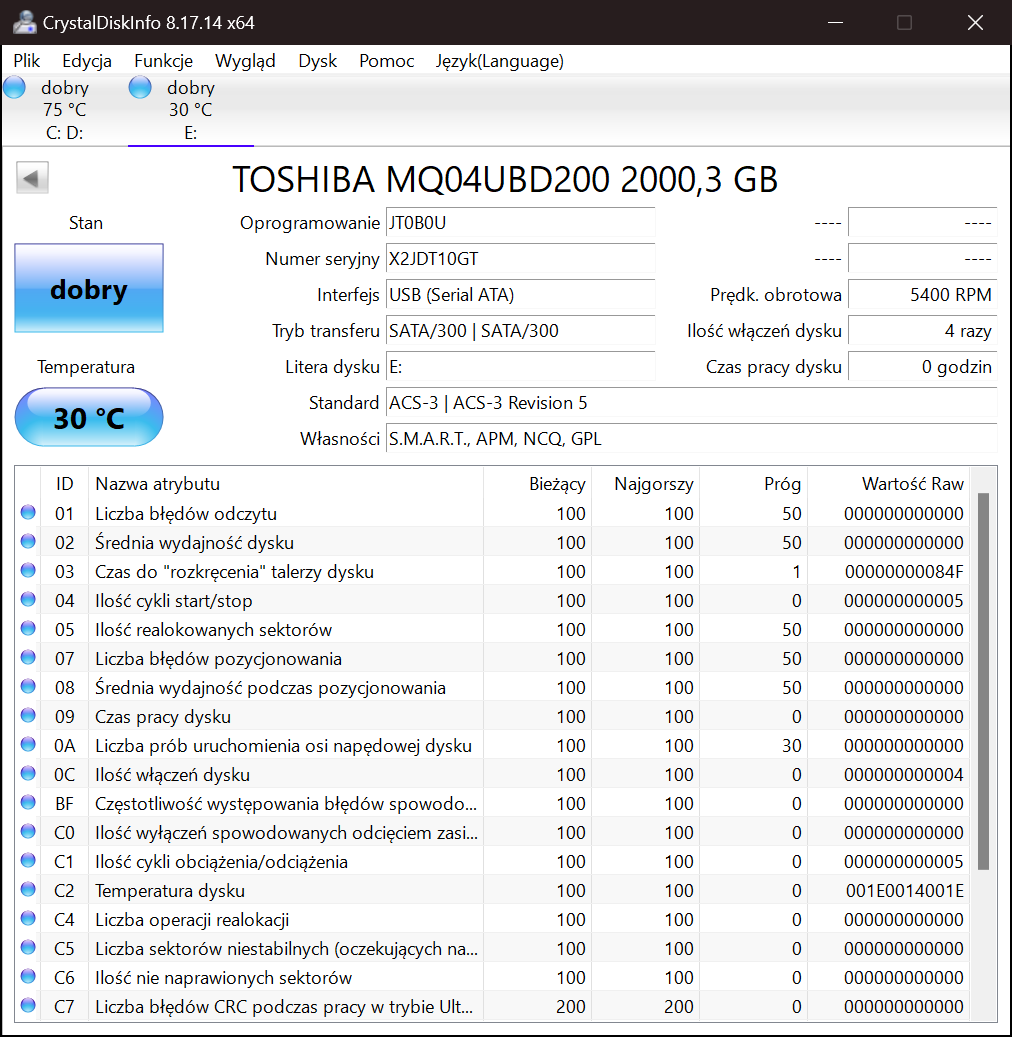Click status orb of attribute C6 row
The width and height of the screenshot is (1012, 1037).
click(x=28, y=976)
